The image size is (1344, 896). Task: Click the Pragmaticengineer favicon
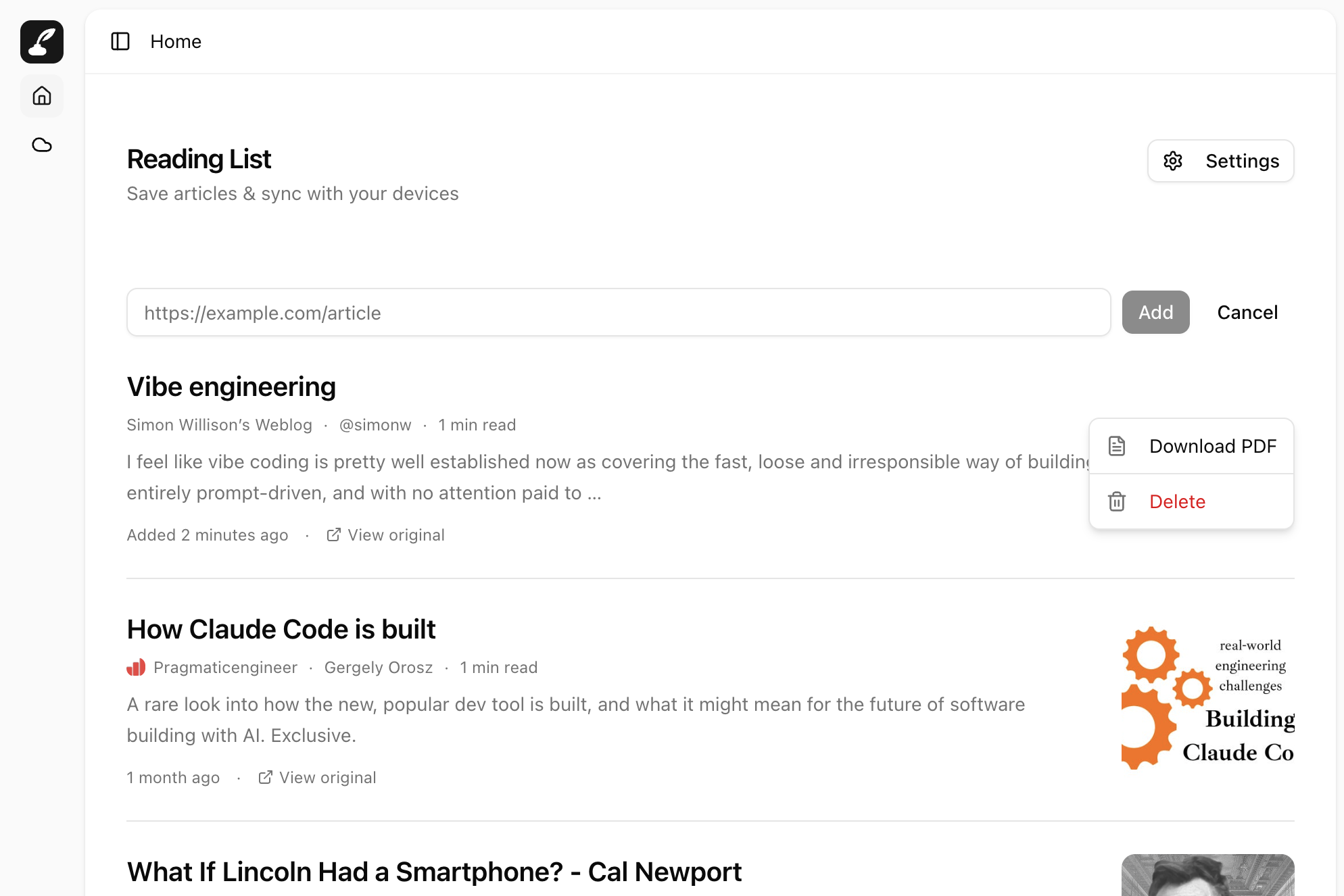tap(136, 668)
